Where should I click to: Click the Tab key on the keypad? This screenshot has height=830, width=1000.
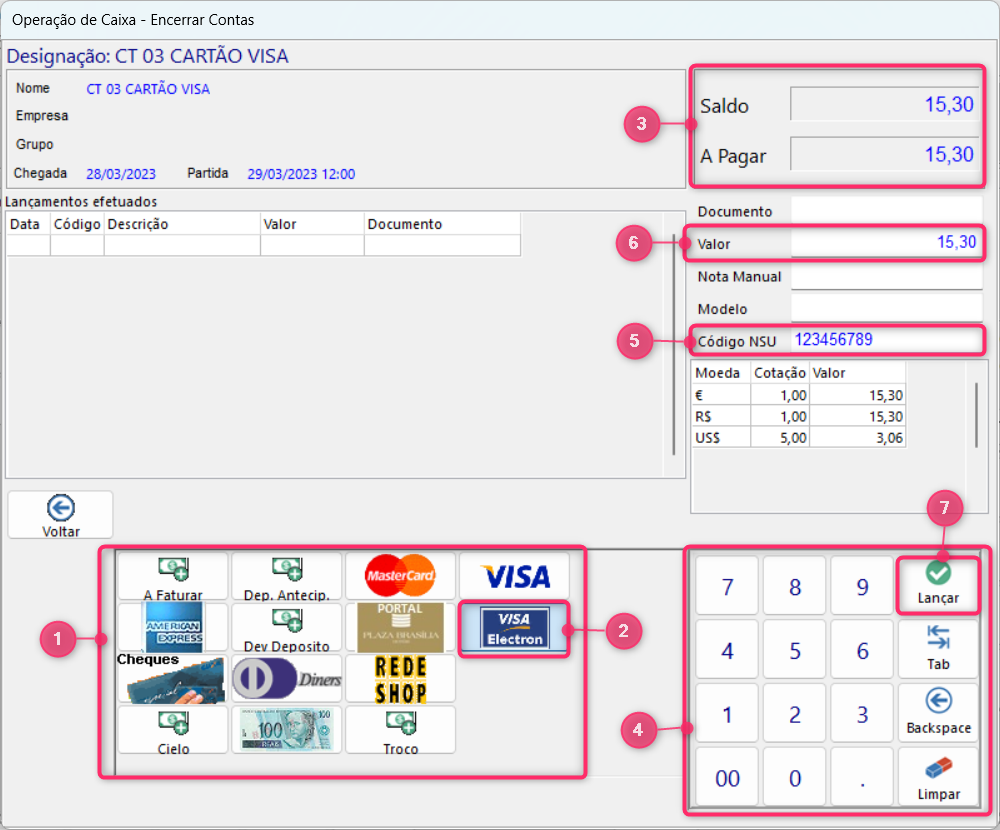point(938,649)
